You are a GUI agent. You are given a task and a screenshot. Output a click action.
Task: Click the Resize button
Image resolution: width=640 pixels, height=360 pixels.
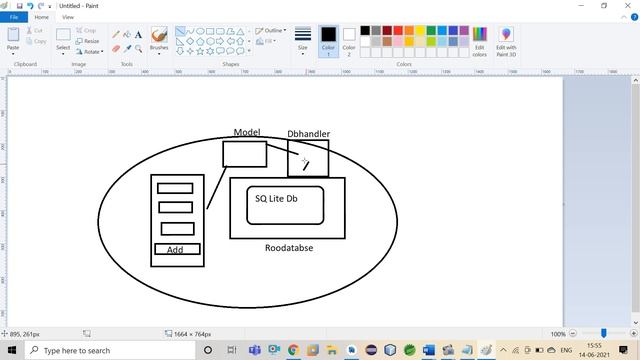click(x=88, y=41)
